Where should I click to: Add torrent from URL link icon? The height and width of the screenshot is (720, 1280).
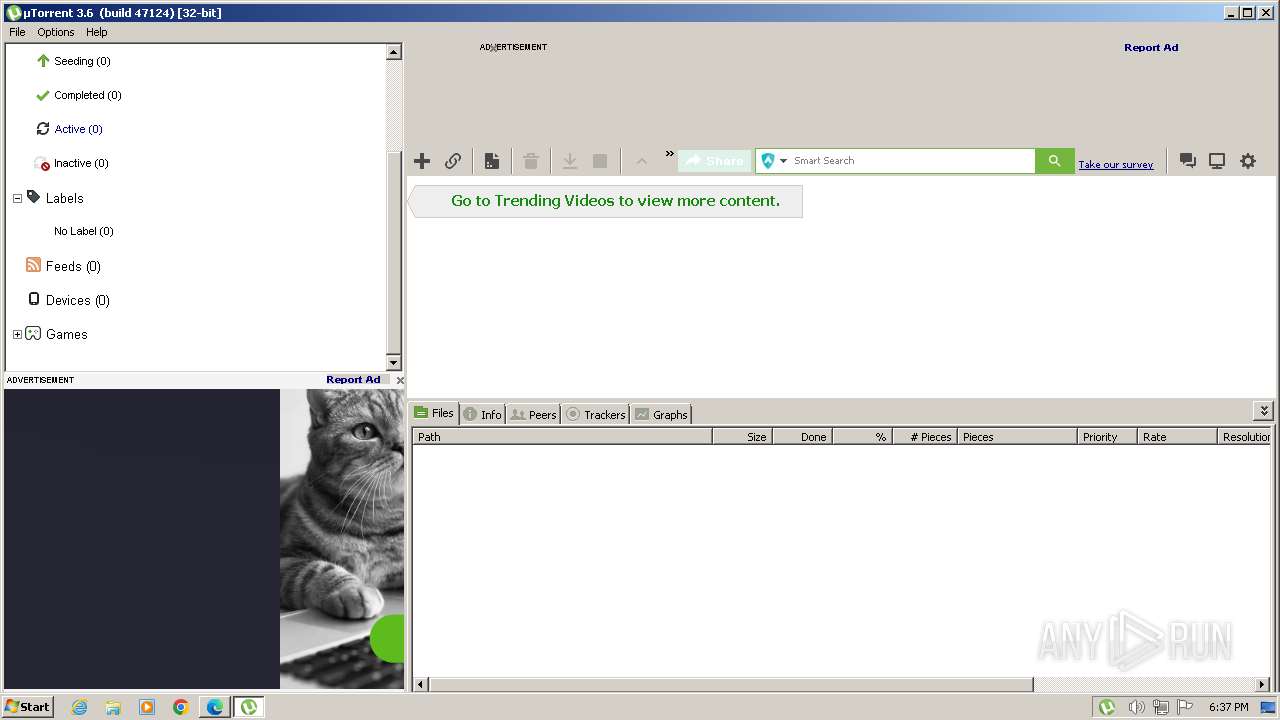453,161
